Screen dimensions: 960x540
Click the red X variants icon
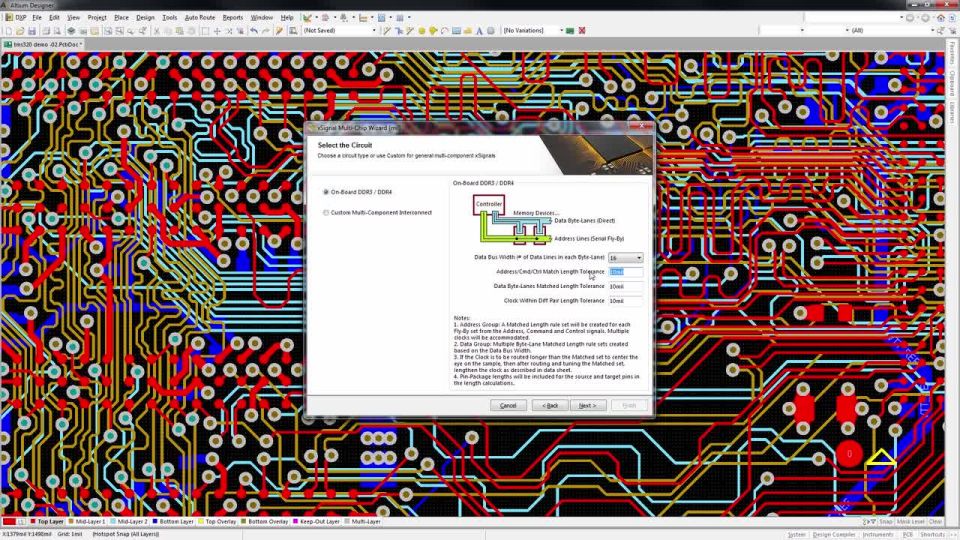tap(582, 31)
